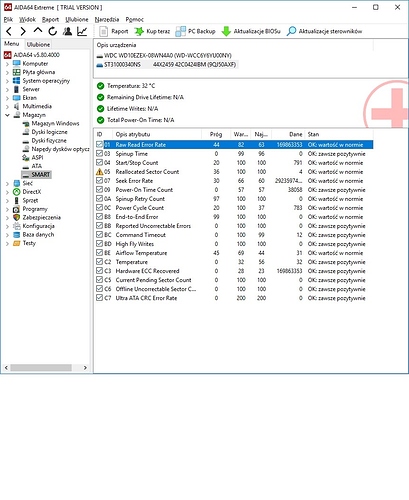The image size is (409, 500).
Task: Switch to the Ulubione tab
Action: tap(38, 44)
